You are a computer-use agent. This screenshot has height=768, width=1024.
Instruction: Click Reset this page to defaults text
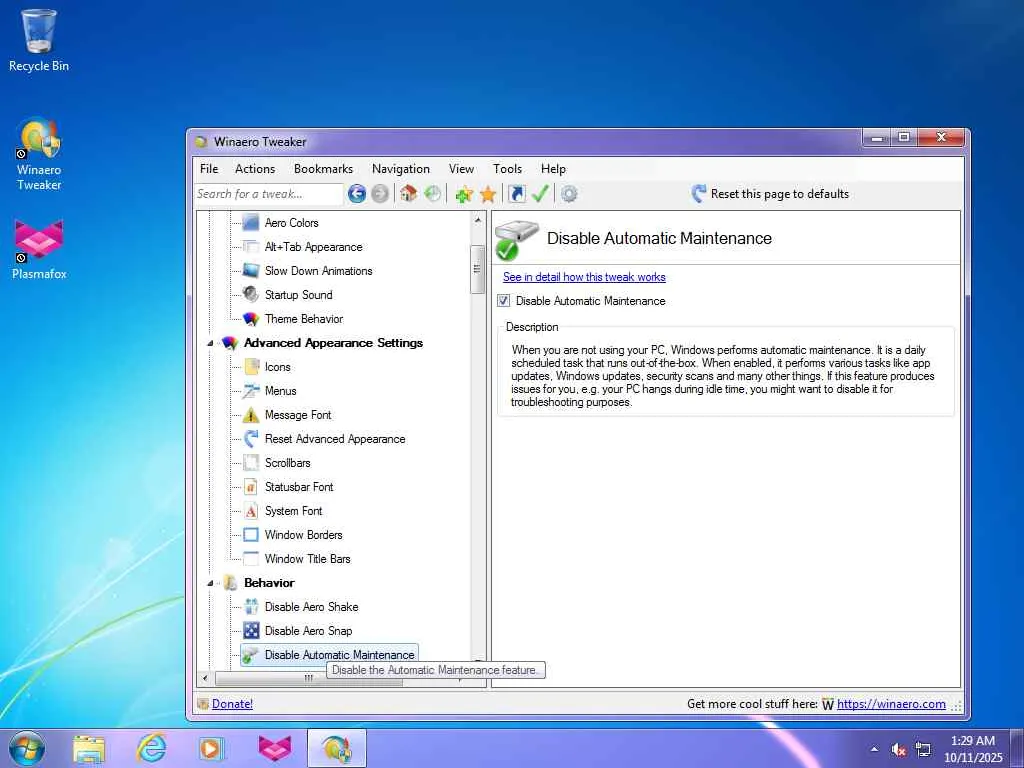coord(780,194)
